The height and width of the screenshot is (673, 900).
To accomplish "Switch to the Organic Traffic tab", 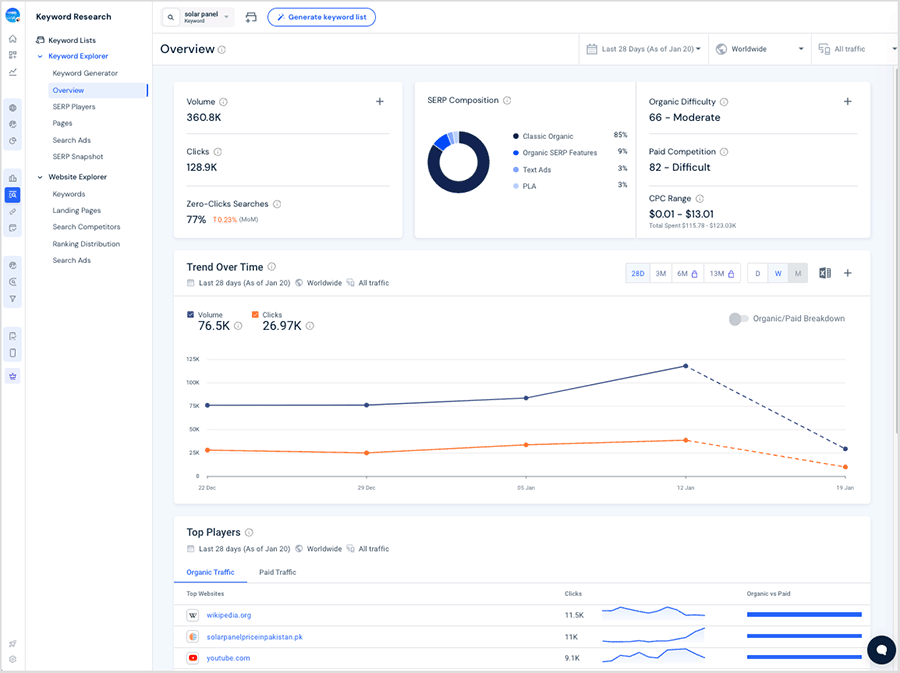I will coord(210,573).
